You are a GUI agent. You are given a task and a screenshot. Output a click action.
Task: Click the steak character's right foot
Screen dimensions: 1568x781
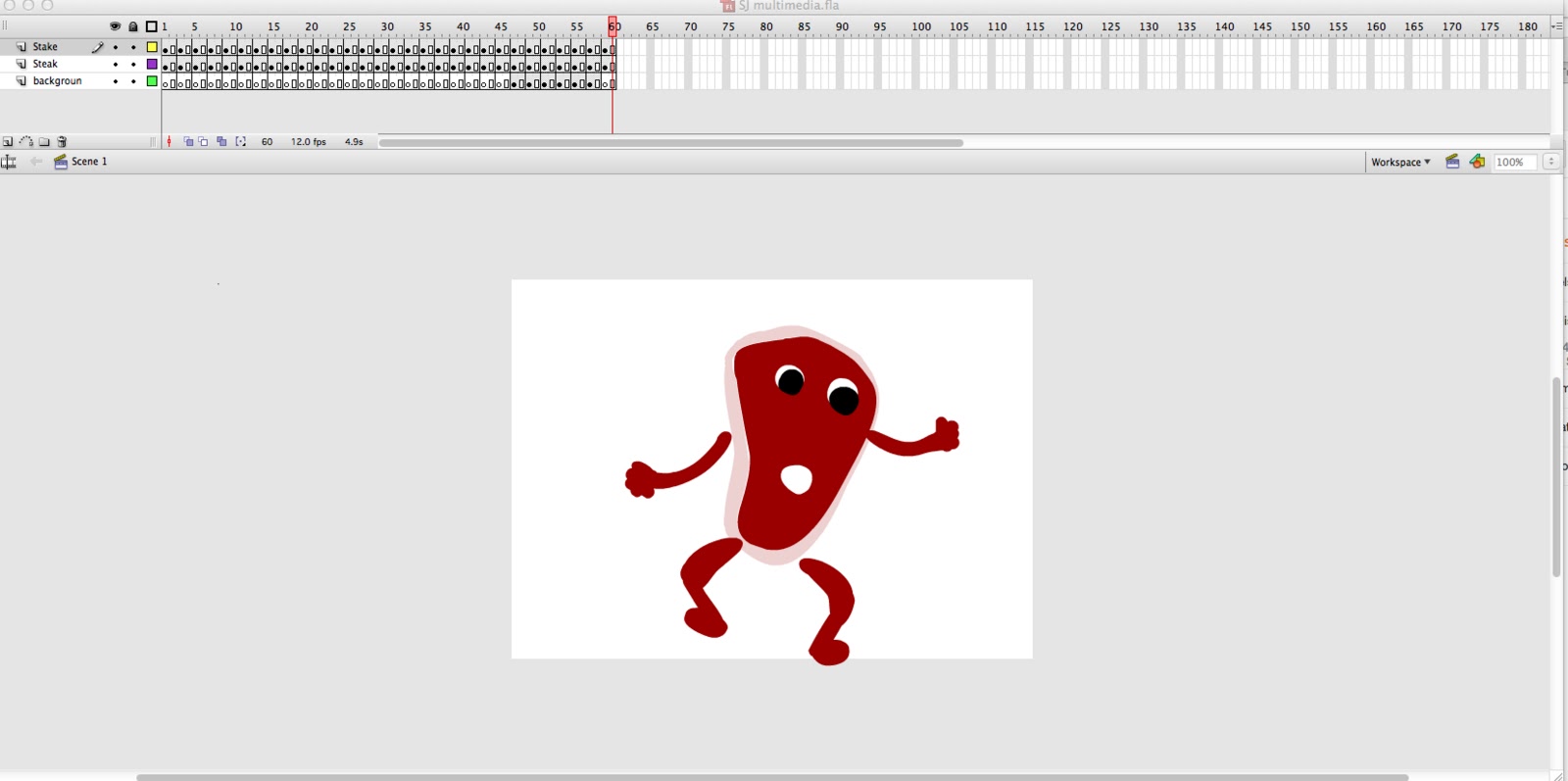[829, 652]
